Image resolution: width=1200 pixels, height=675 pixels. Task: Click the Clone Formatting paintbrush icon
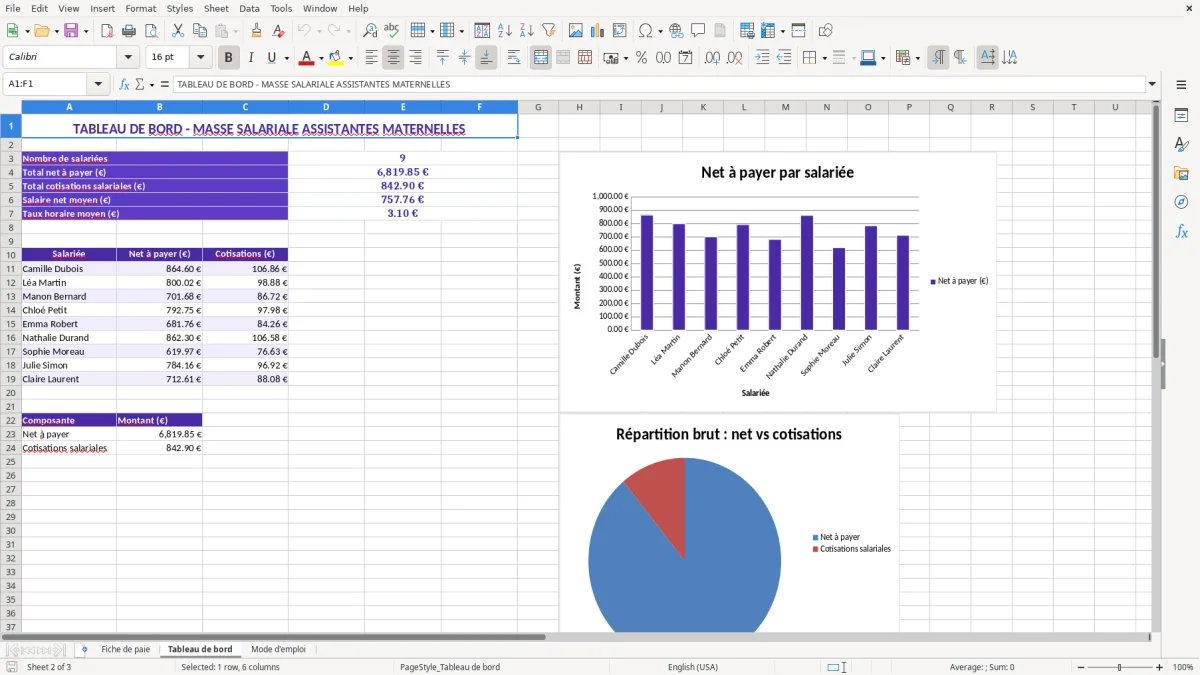pyautogui.click(x=256, y=31)
